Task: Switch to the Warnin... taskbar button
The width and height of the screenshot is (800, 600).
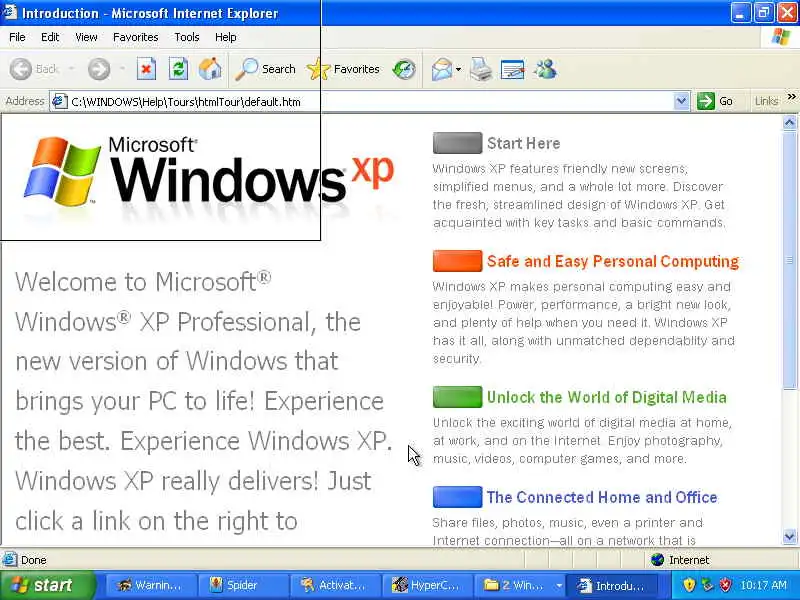Action: coord(151,586)
